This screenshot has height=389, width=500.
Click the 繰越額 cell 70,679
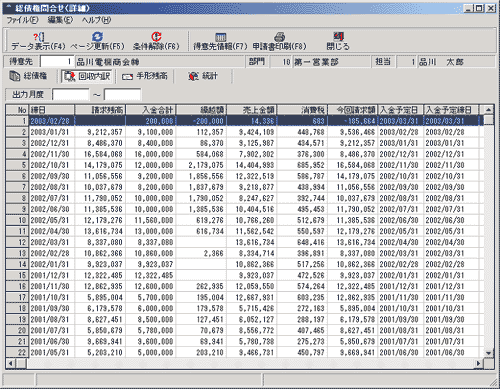pos(201,330)
